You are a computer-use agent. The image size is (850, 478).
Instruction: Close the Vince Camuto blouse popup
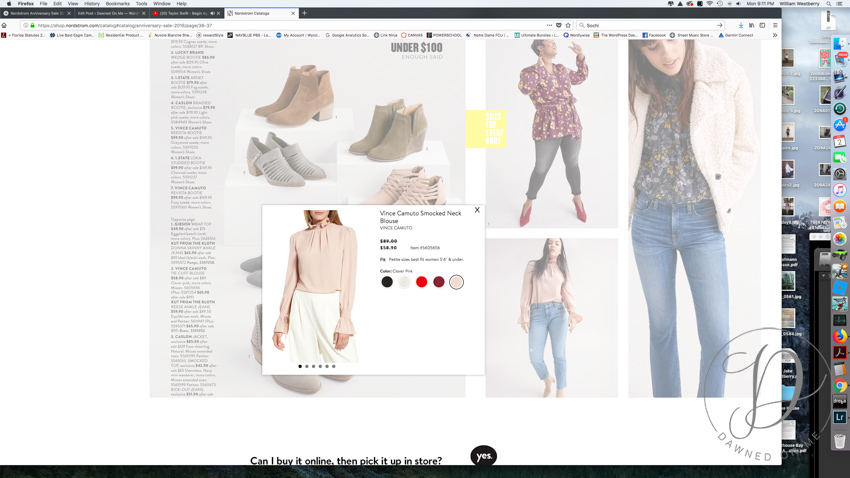477,210
